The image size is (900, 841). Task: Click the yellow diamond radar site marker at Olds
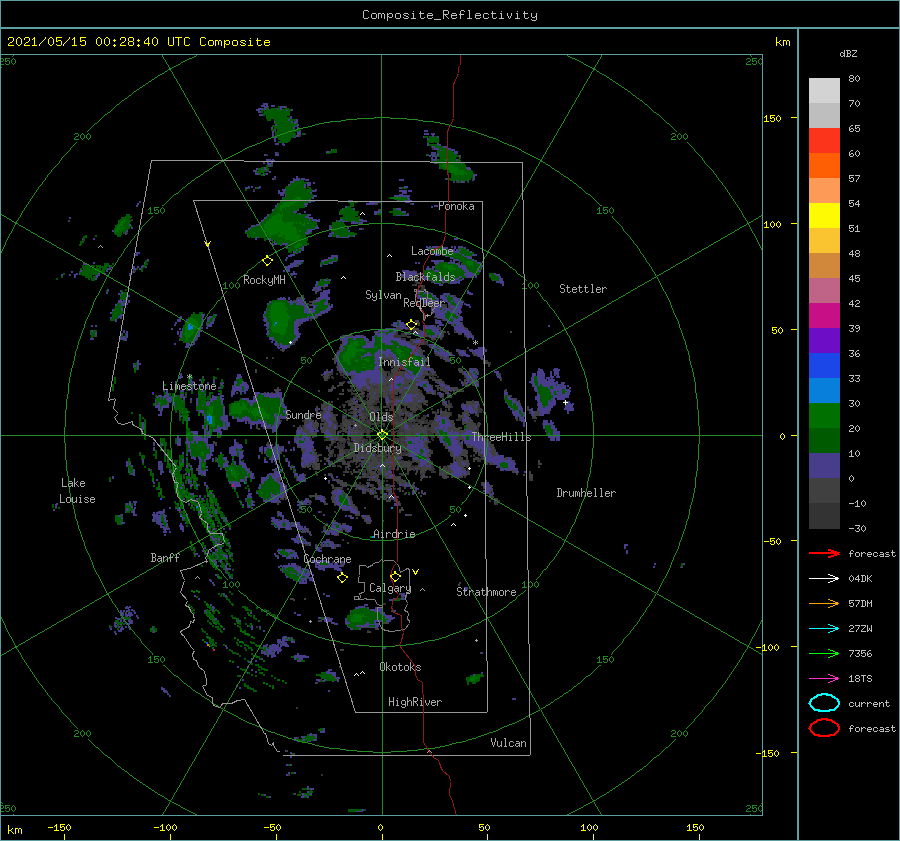pos(382,435)
